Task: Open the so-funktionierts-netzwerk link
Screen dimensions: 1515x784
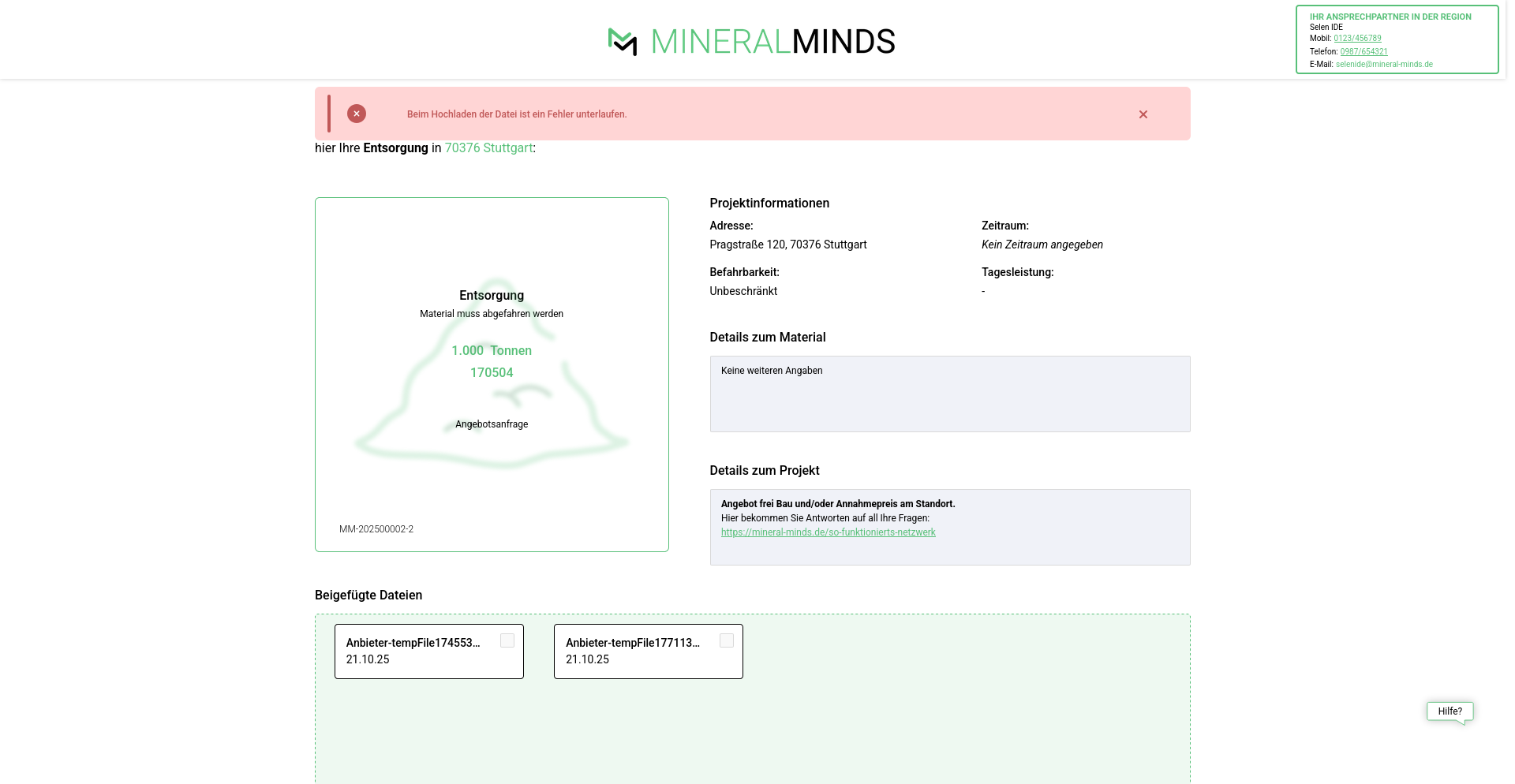Action: pyautogui.click(x=828, y=532)
